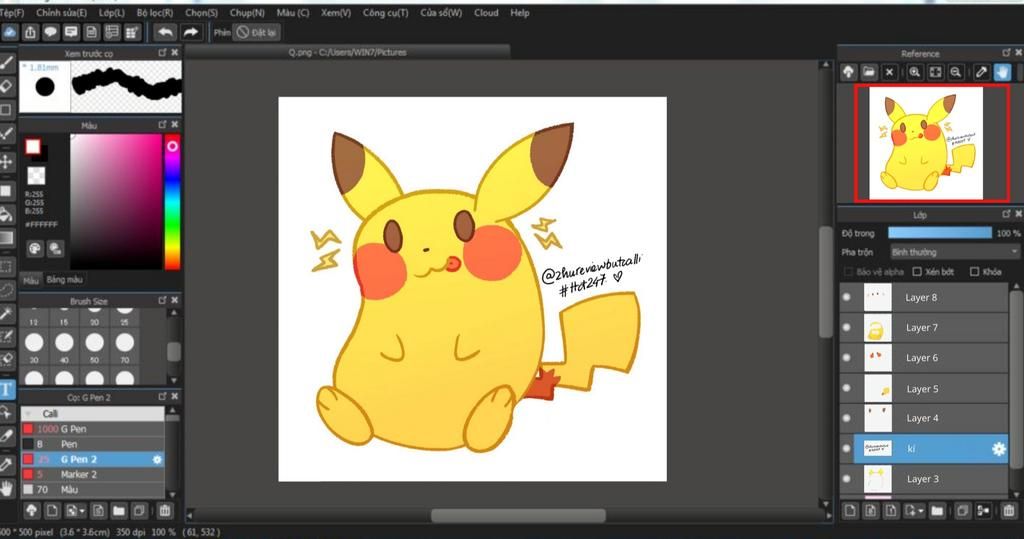Select the Lasso tool
Screen dimensions: 1024x539
[7, 290]
